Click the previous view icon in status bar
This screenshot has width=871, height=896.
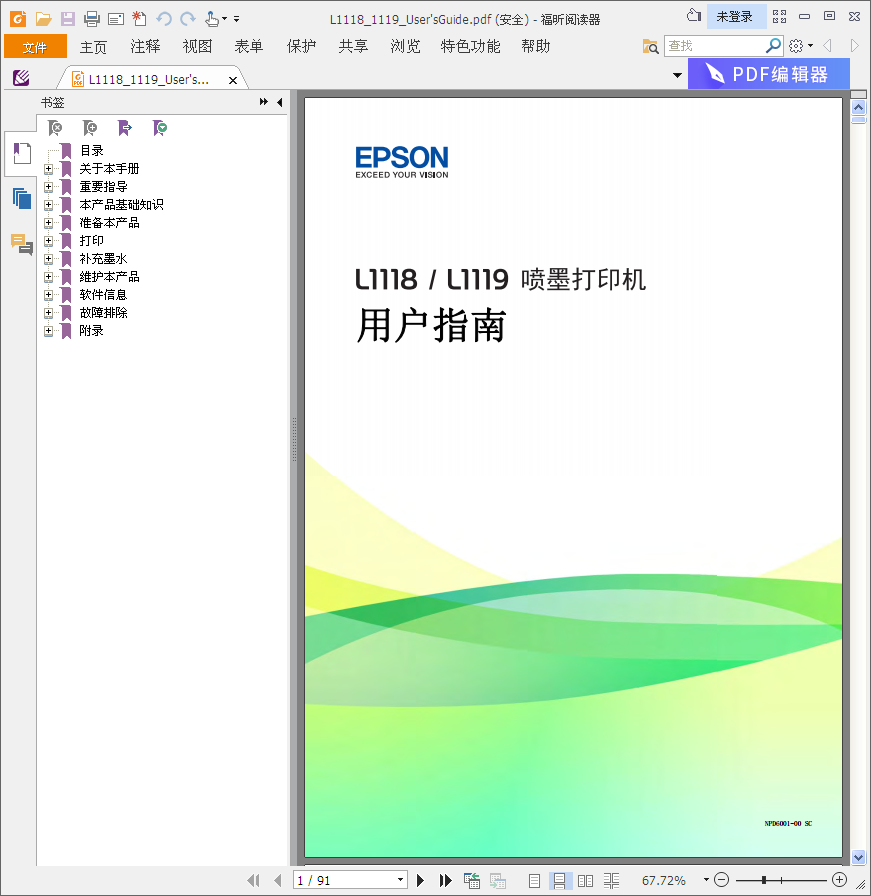(x=472, y=881)
